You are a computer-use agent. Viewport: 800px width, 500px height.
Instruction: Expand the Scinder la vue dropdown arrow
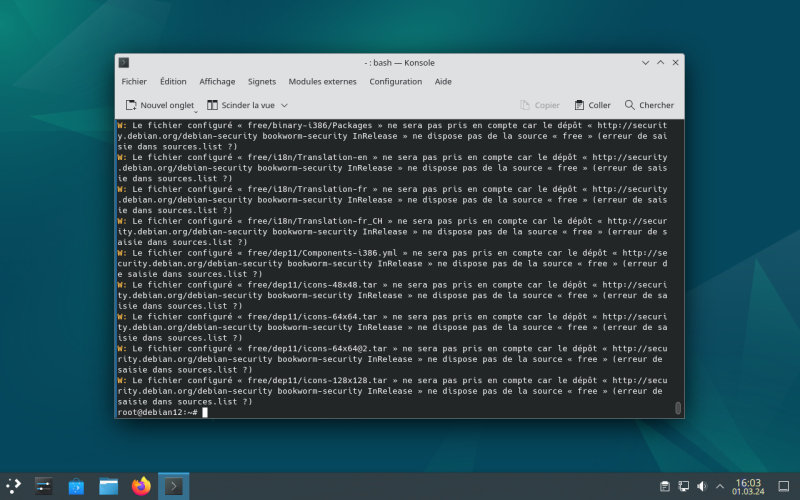click(285, 105)
